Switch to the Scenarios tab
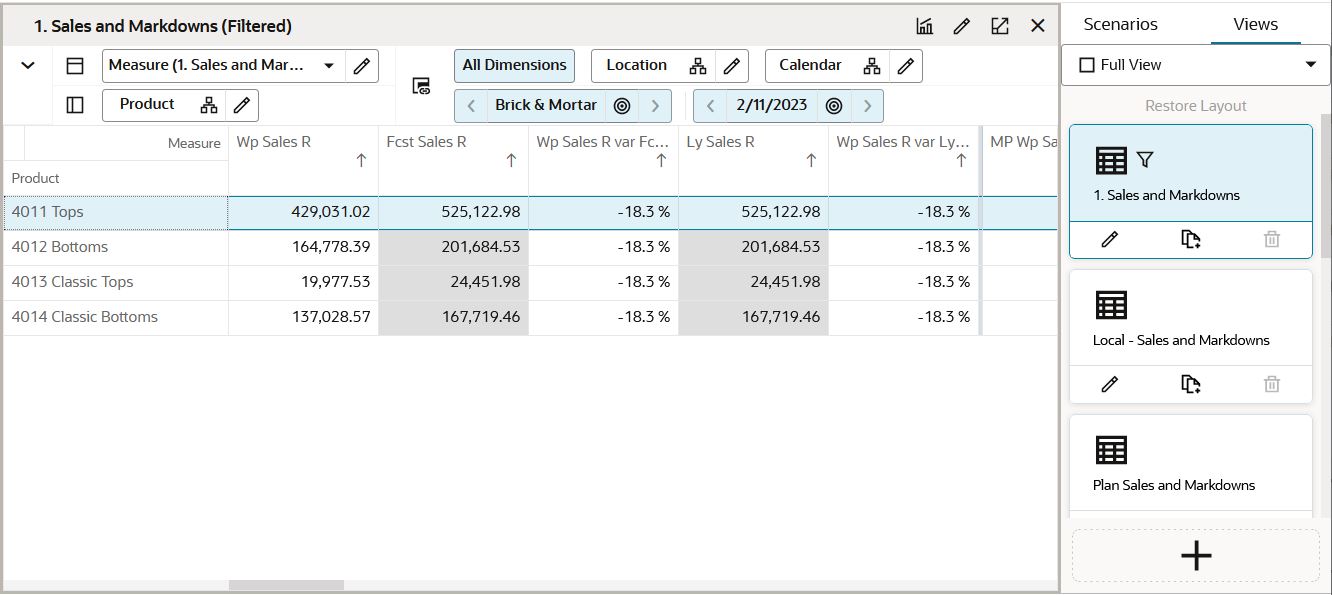Screen dimensions: 1332x595 [x=1120, y=24]
